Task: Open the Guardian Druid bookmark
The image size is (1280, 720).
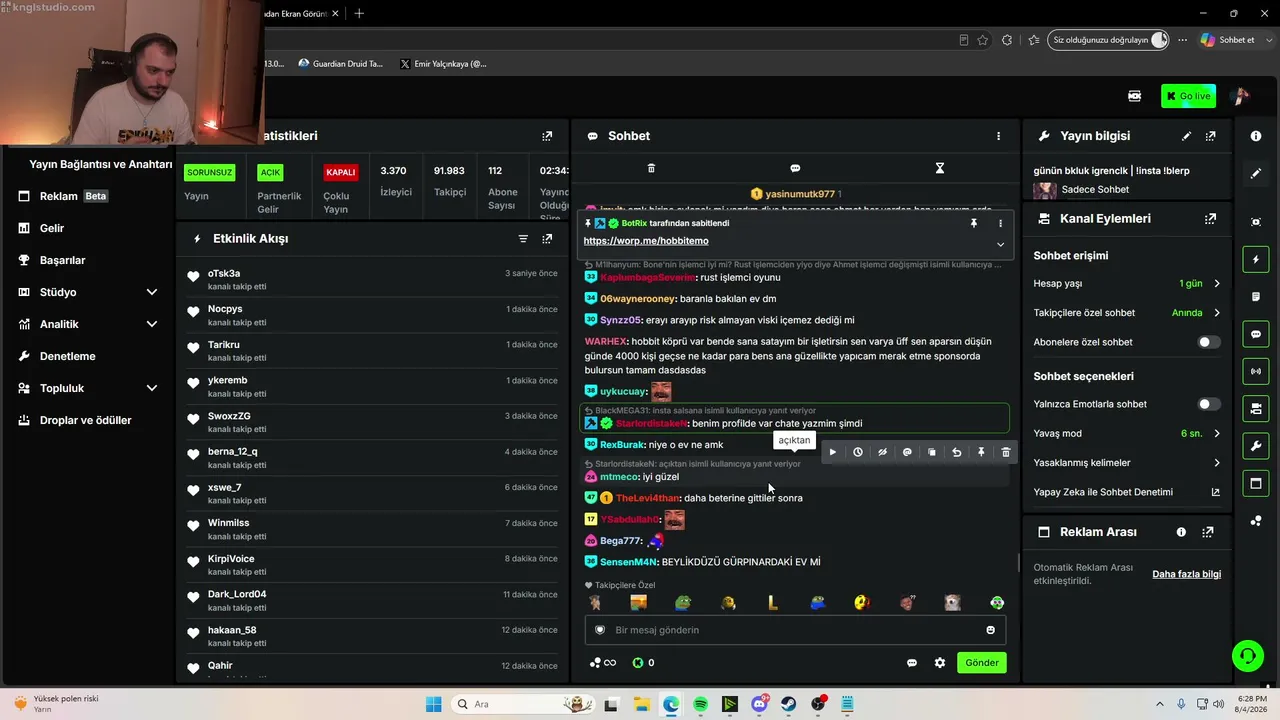Action: 340,64
